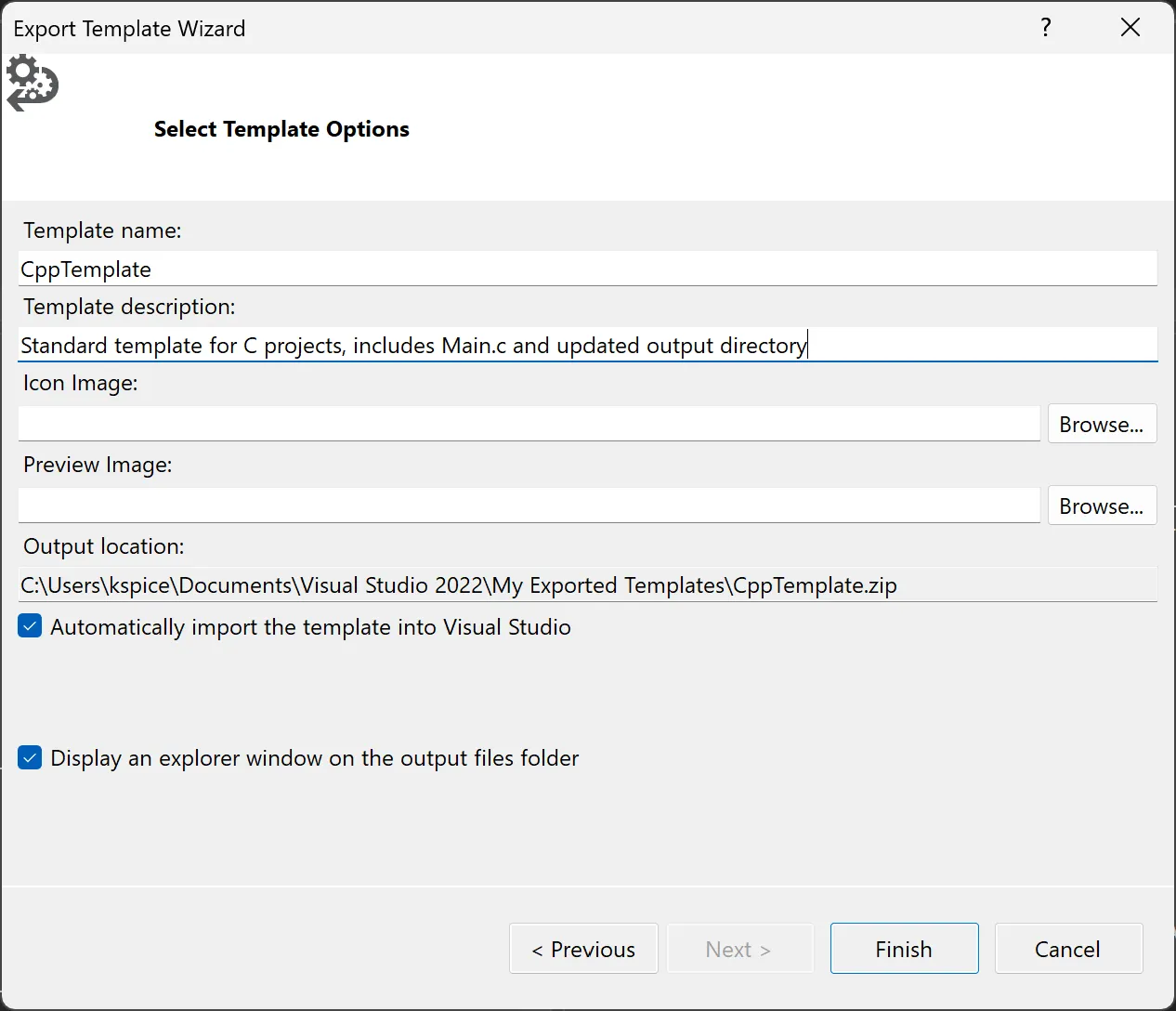Click the Preview Image label
Image resolution: width=1176 pixels, height=1011 pixels.
(98, 465)
